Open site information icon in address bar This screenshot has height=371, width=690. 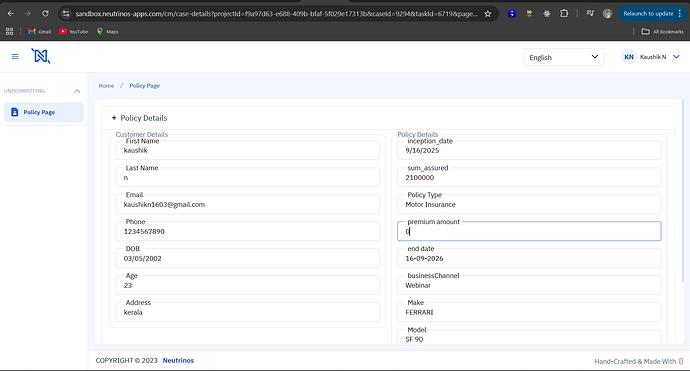[66, 14]
